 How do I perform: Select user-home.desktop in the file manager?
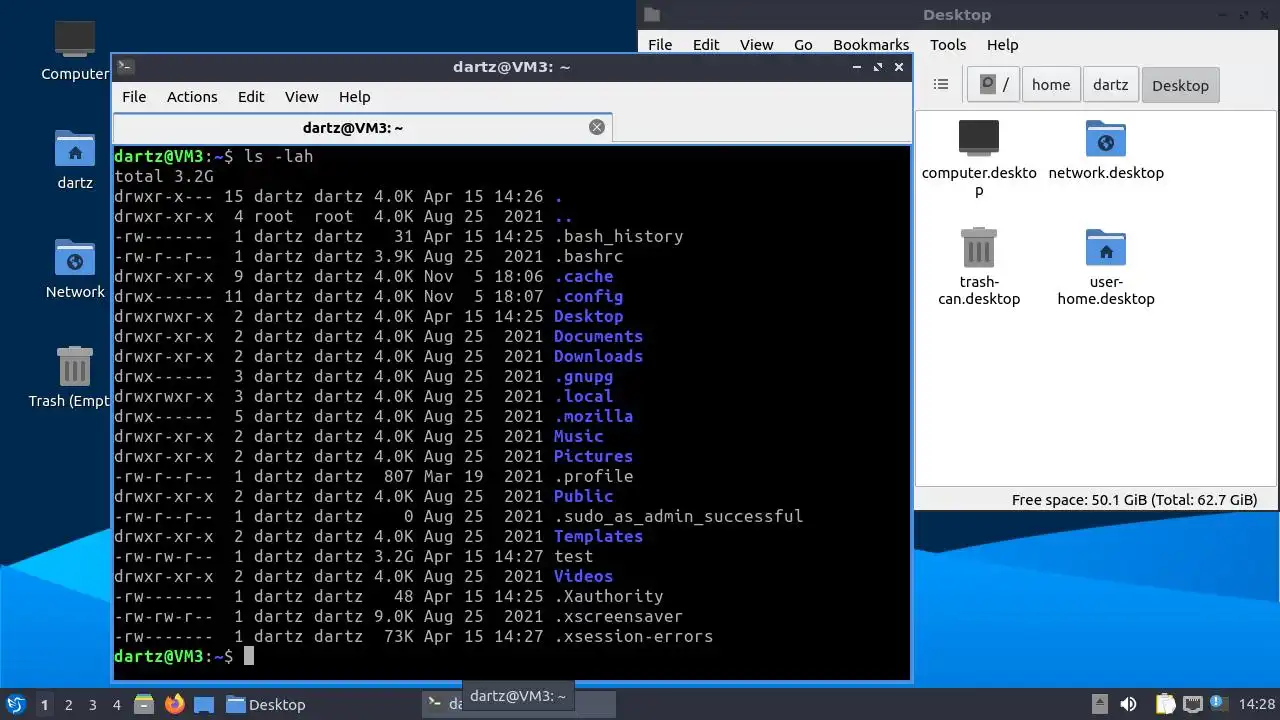(1106, 266)
